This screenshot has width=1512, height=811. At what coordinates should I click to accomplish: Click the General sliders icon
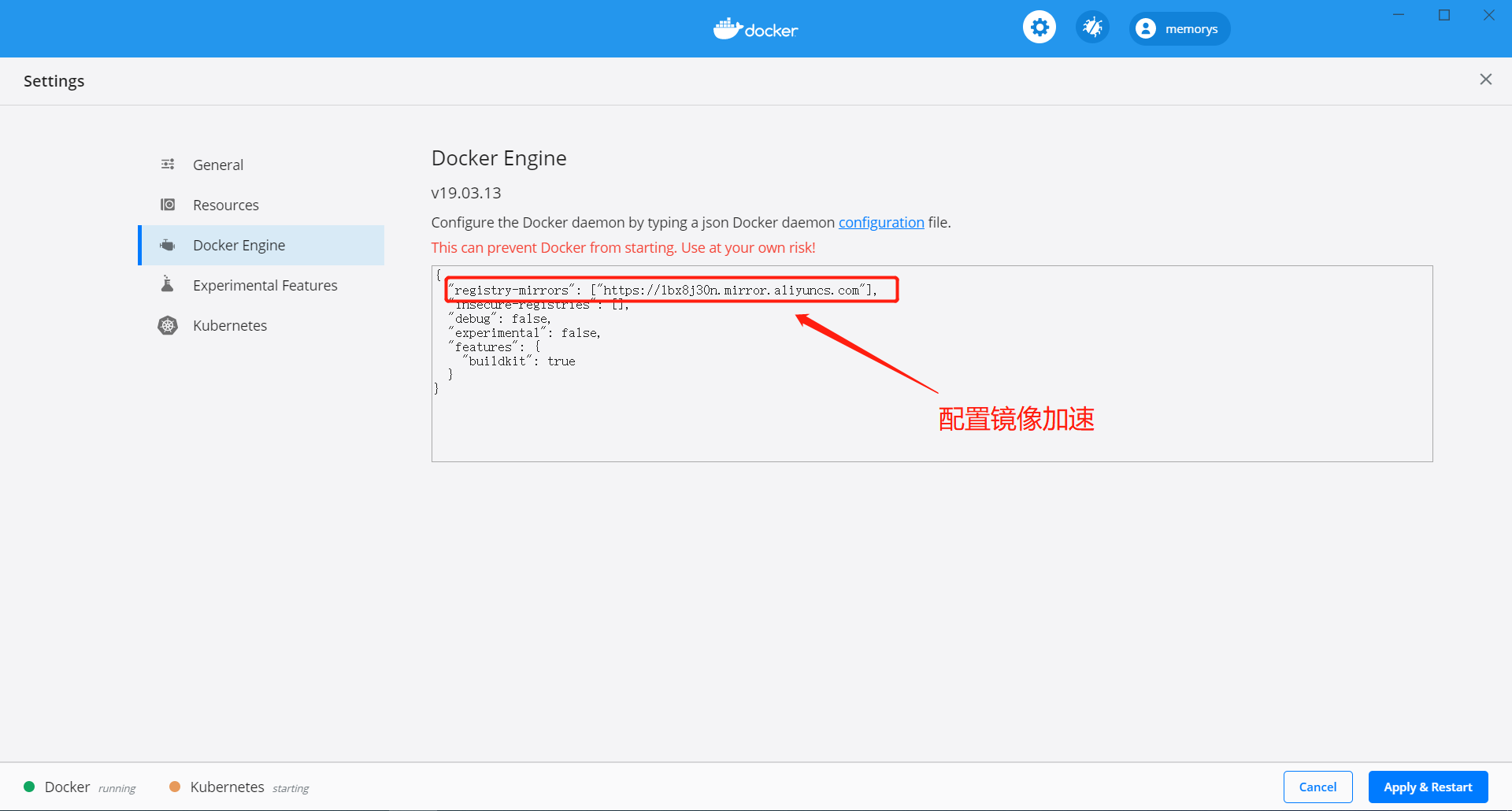[168, 164]
